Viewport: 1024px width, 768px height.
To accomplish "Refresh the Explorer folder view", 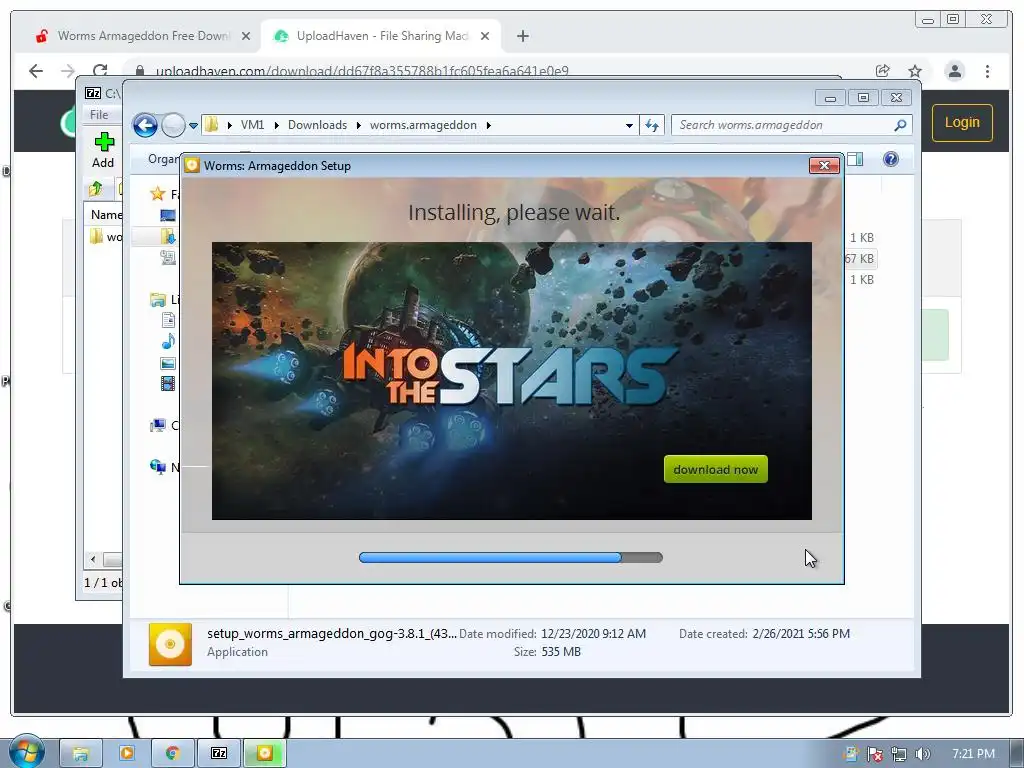I will tap(652, 125).
